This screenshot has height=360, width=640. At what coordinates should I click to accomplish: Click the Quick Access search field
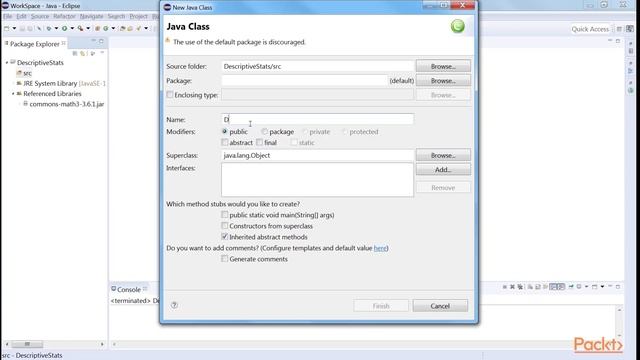tap(590, 29)
